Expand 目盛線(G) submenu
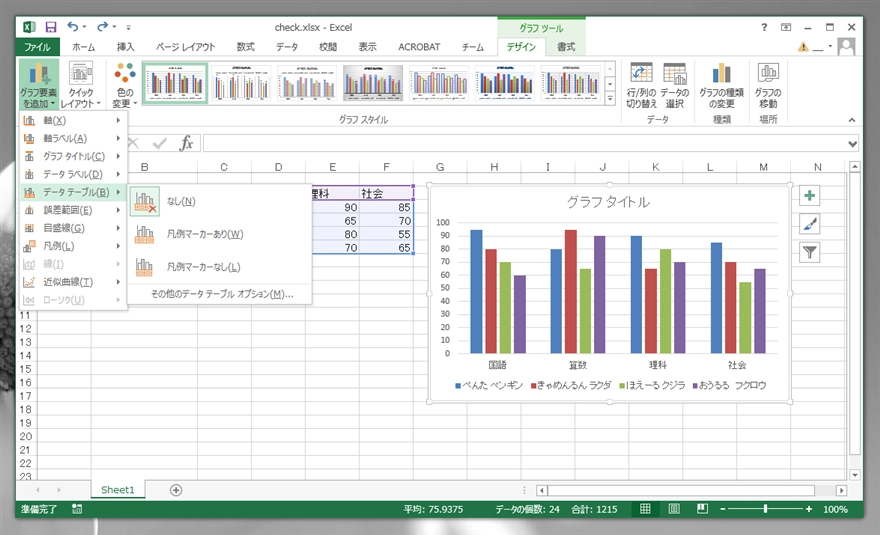Viewport: 880px width, 535px height. click(x=73, y=228)
